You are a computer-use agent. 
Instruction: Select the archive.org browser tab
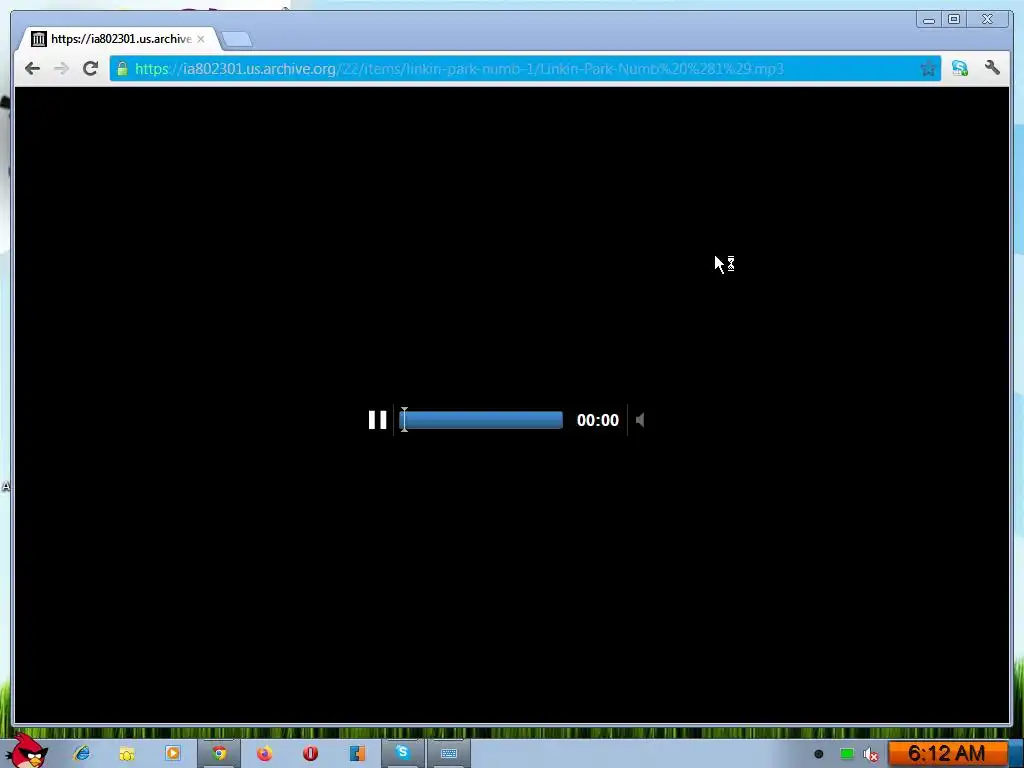tap(118, 39)
